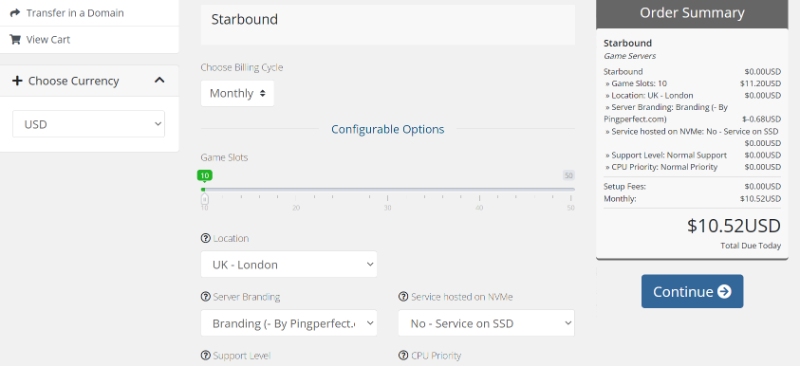Click the Continue button
Screen dimensions: 800x366
click(x=692, y=291)
